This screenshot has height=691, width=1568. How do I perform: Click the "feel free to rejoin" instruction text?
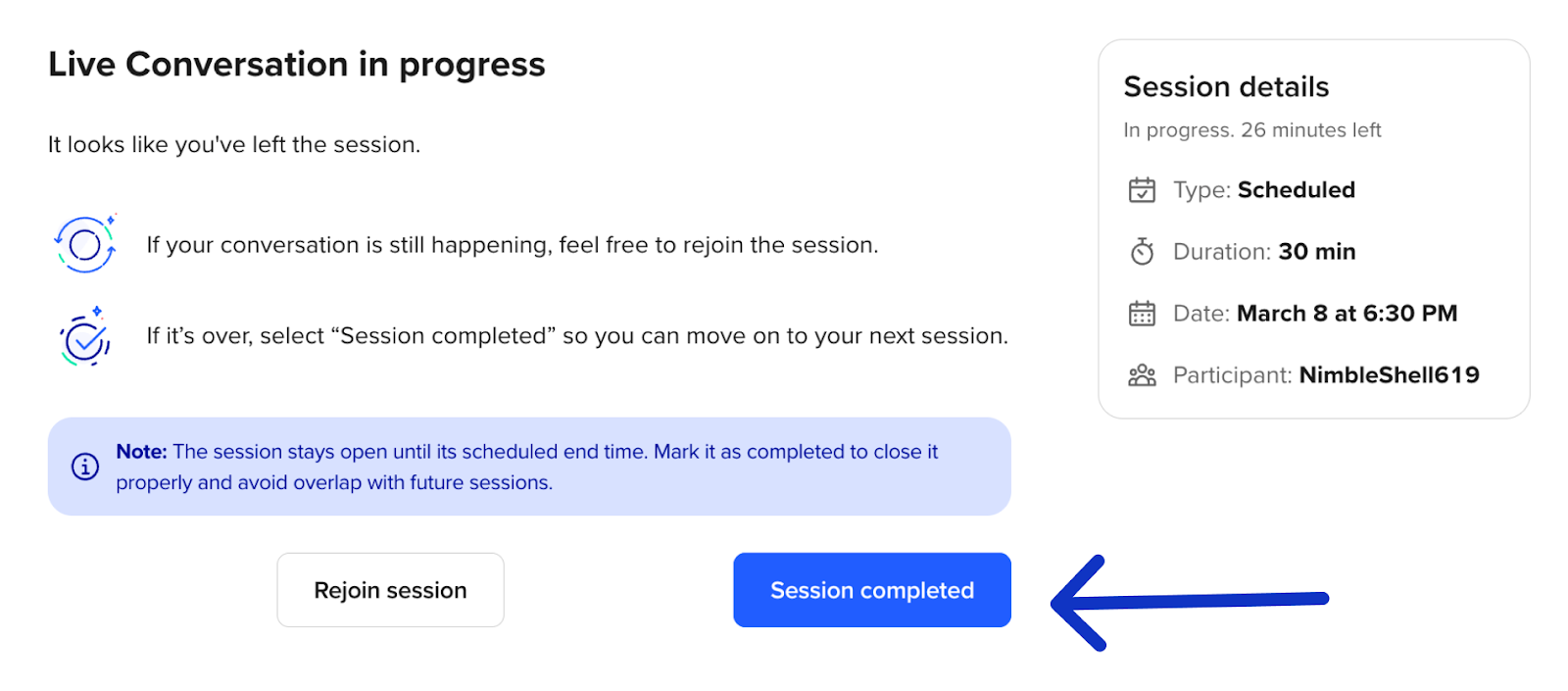[512, 245]
